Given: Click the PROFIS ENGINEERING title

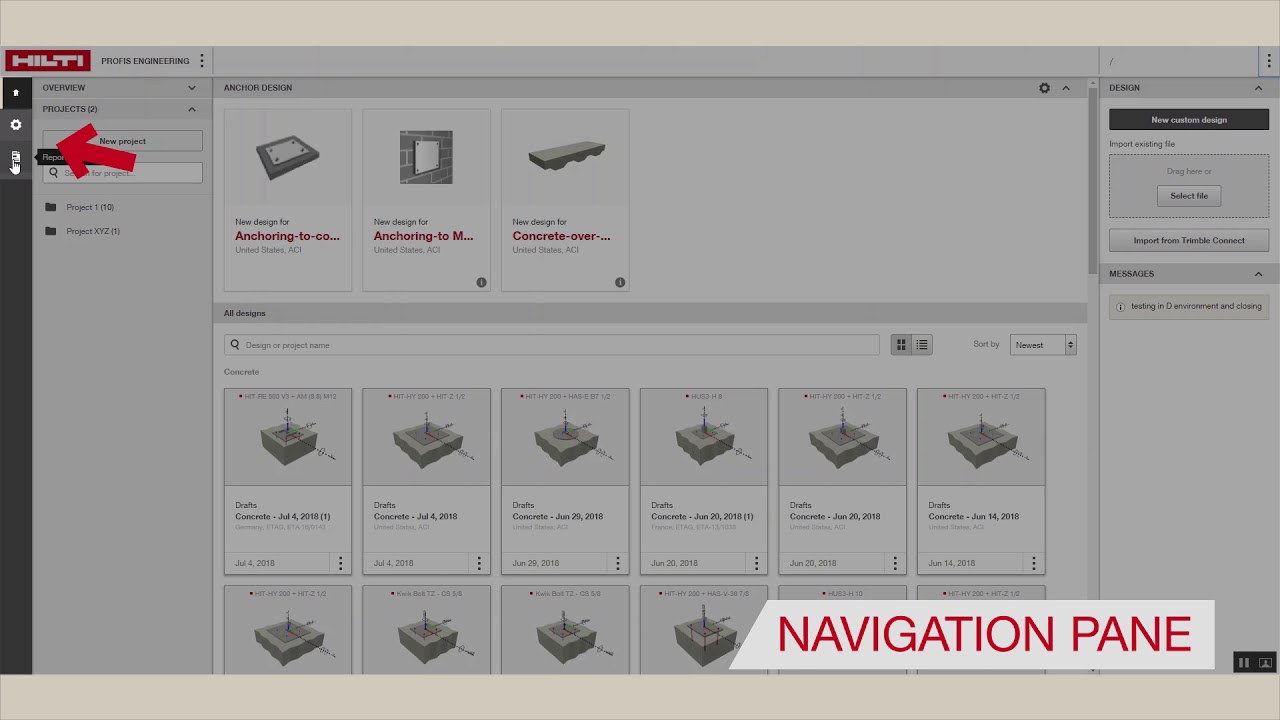Looking at the screenshot, I should 145,61.
